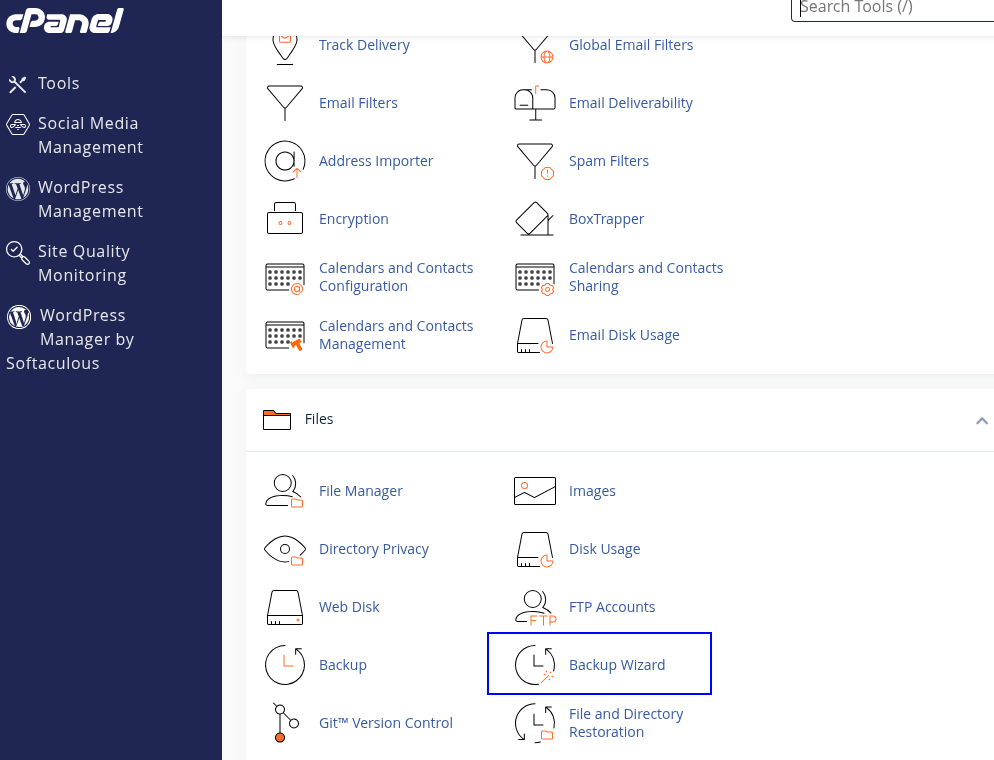
Task: Open the Backup link
Action: (x=342, y=665)
